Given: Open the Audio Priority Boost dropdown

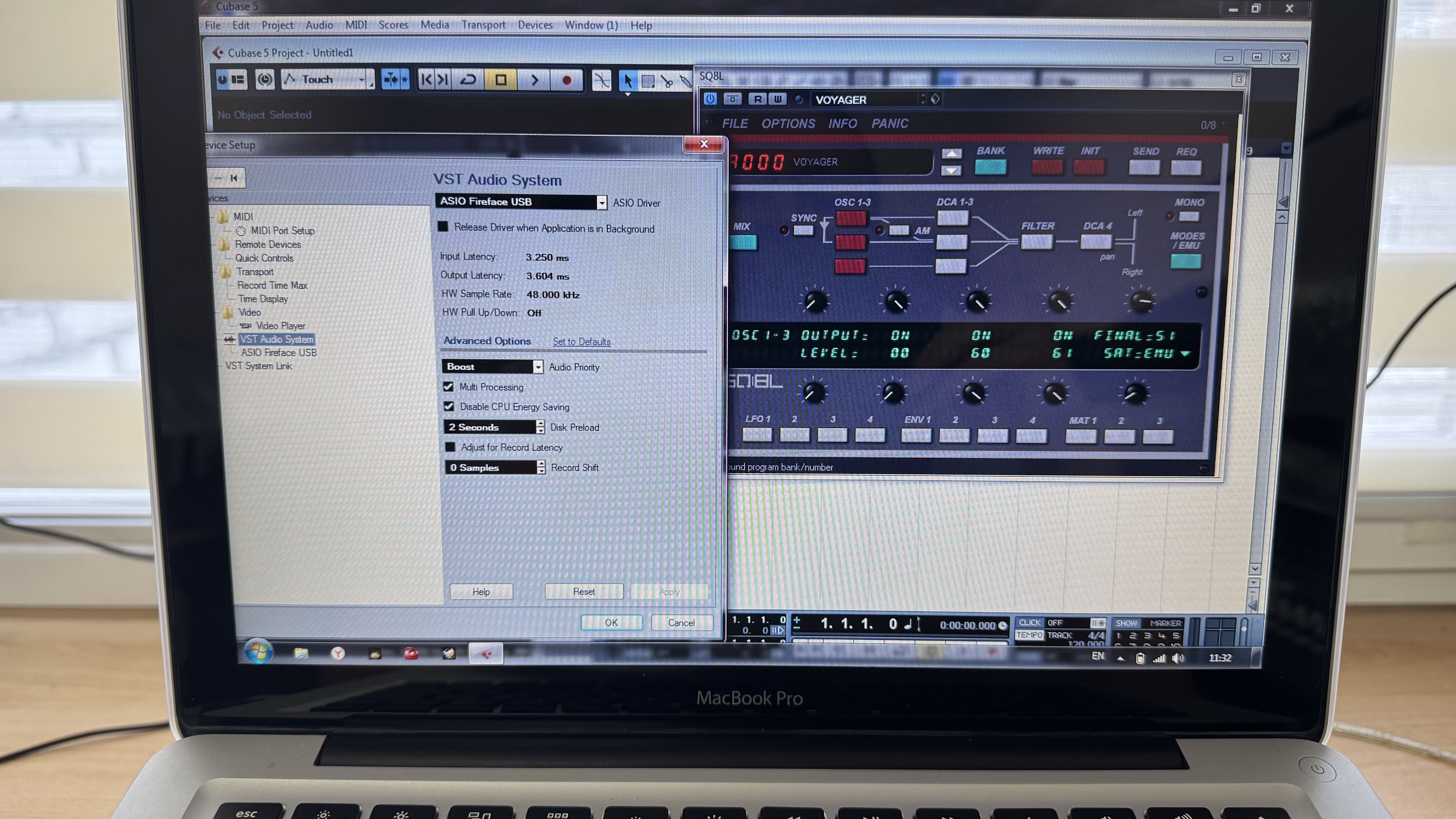Looking at the screenshot, I should [x=538, y=367].
